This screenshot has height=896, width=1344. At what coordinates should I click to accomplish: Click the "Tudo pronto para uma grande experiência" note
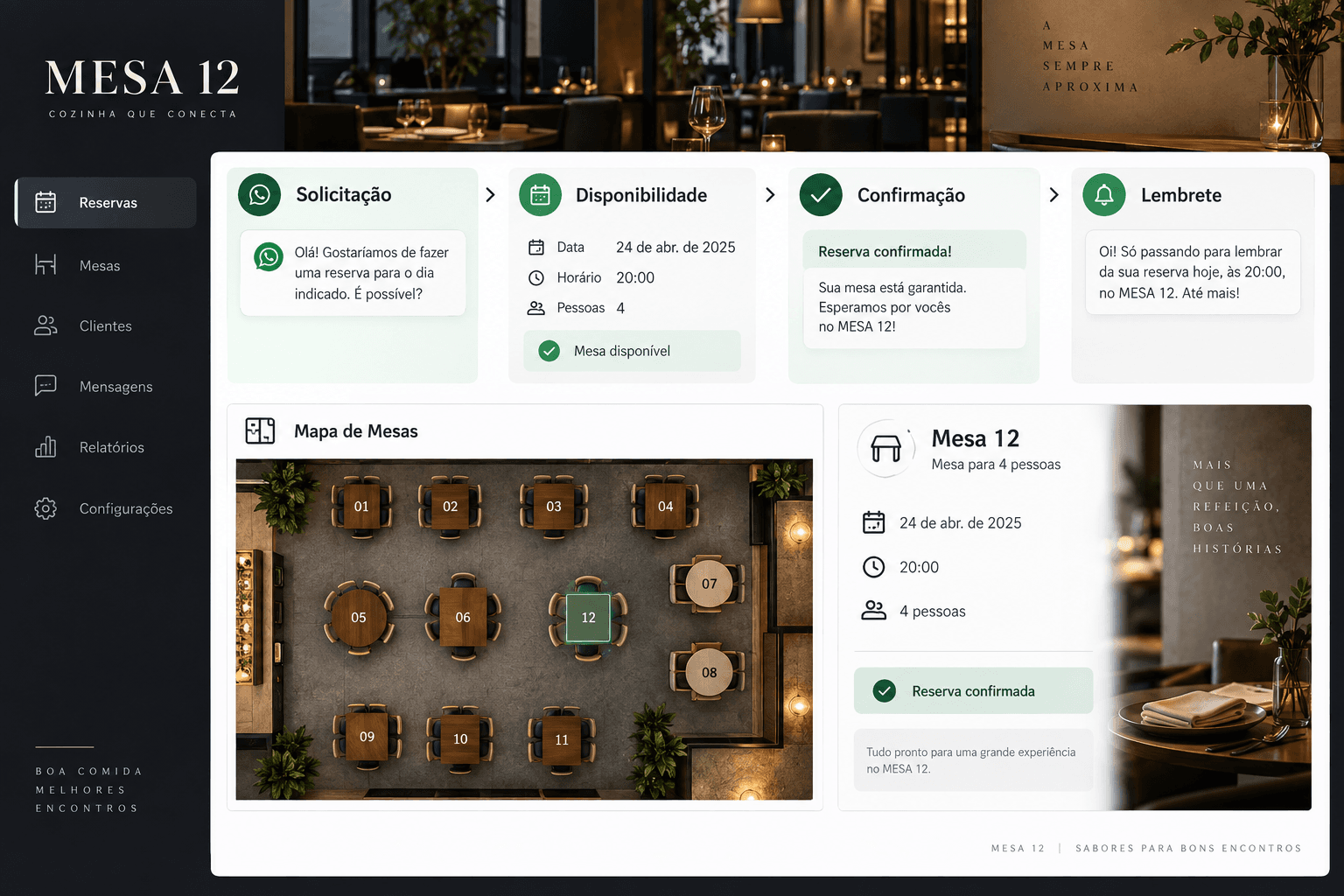click(x=973, y=759)
